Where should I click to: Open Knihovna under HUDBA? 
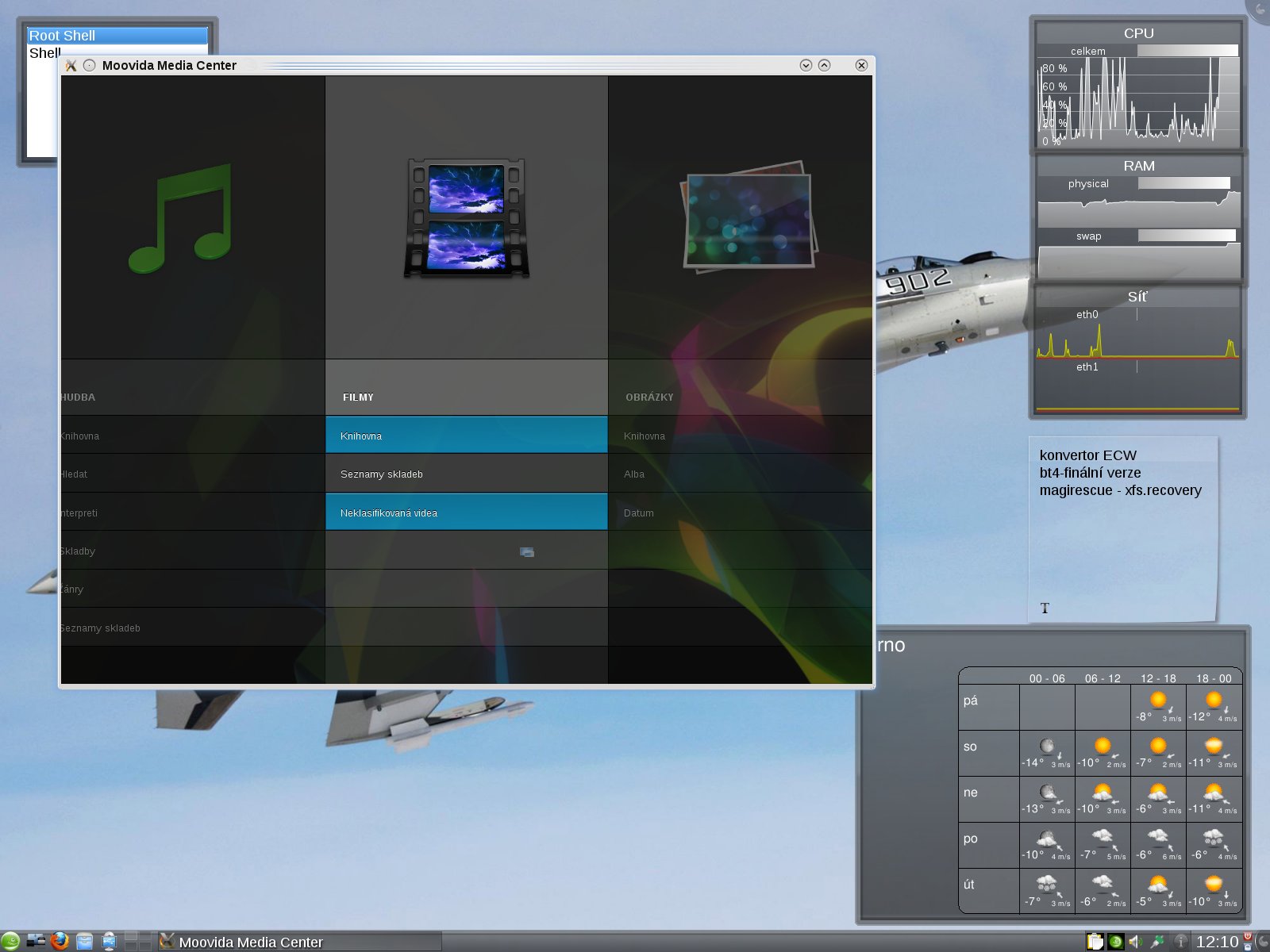coord(193,436)
